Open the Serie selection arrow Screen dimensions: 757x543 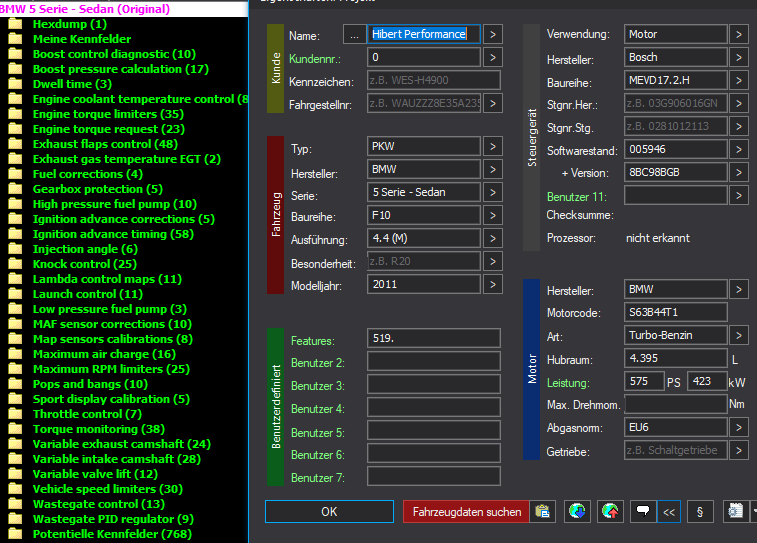(493, 192)
